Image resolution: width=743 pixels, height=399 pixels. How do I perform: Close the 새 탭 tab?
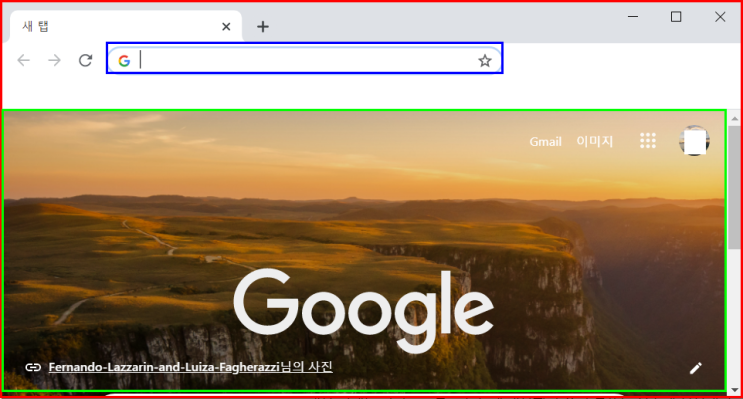pos(226,27)
